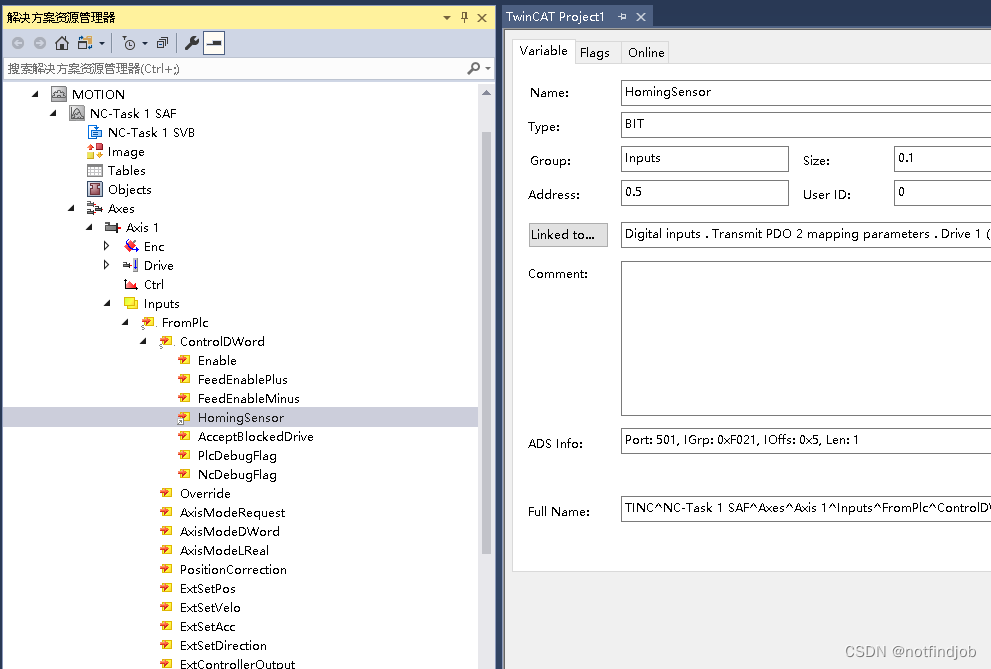The width and height of the screenshot is (991, 669).
Task: Click the Forward navigation arrow
Action: click(38, 43)
